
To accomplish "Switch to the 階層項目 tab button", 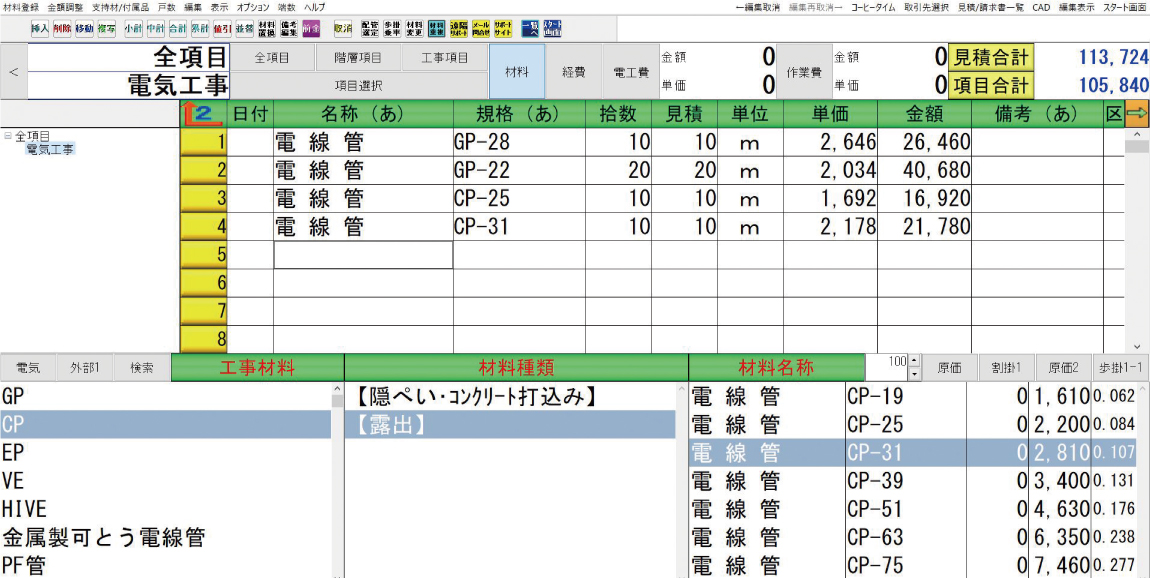I will click(357, 57).
